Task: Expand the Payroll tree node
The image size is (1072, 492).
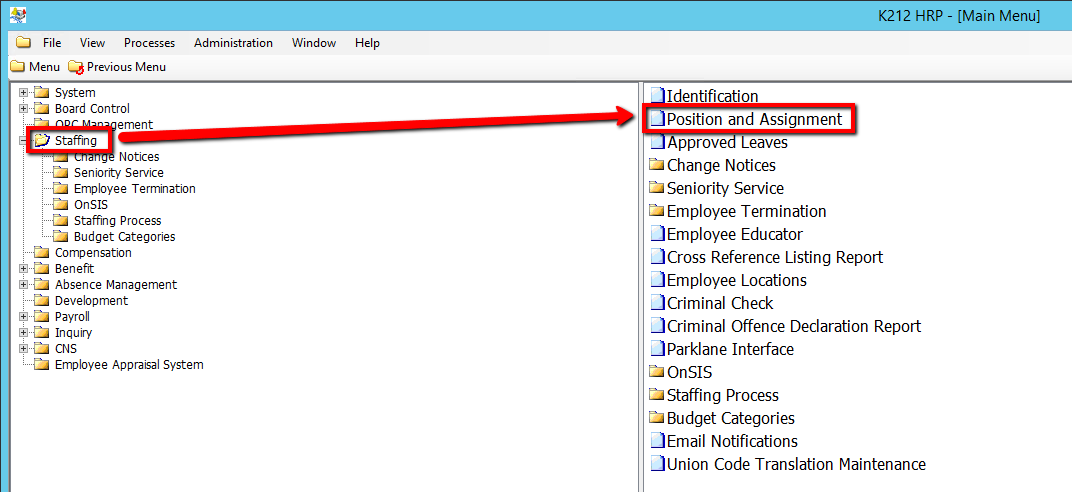Action: pyautogui.click(x=23, y=317)
